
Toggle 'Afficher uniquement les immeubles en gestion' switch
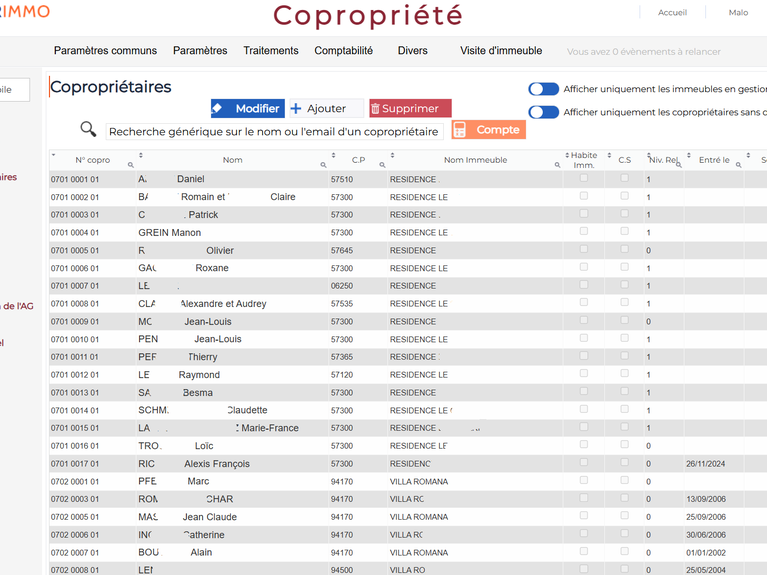[x=543, y=89]
